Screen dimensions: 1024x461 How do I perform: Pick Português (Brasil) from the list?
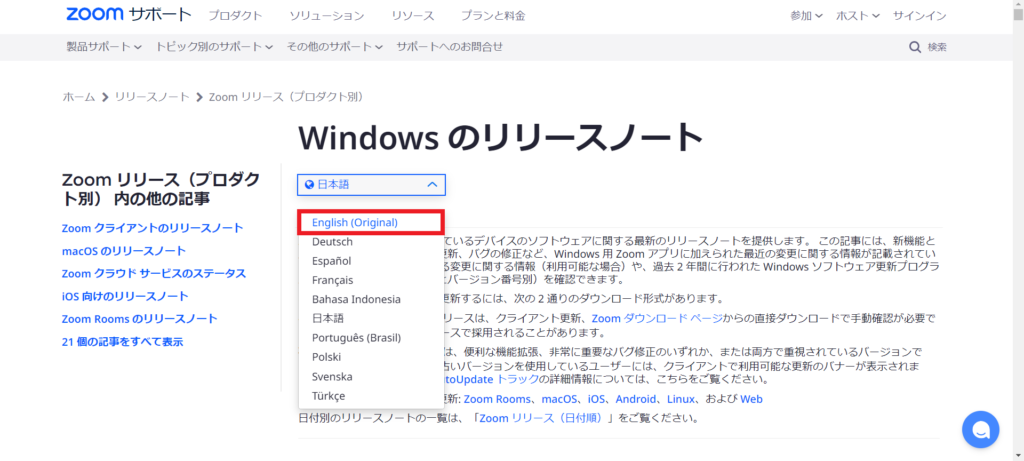[x=356, y=338]
